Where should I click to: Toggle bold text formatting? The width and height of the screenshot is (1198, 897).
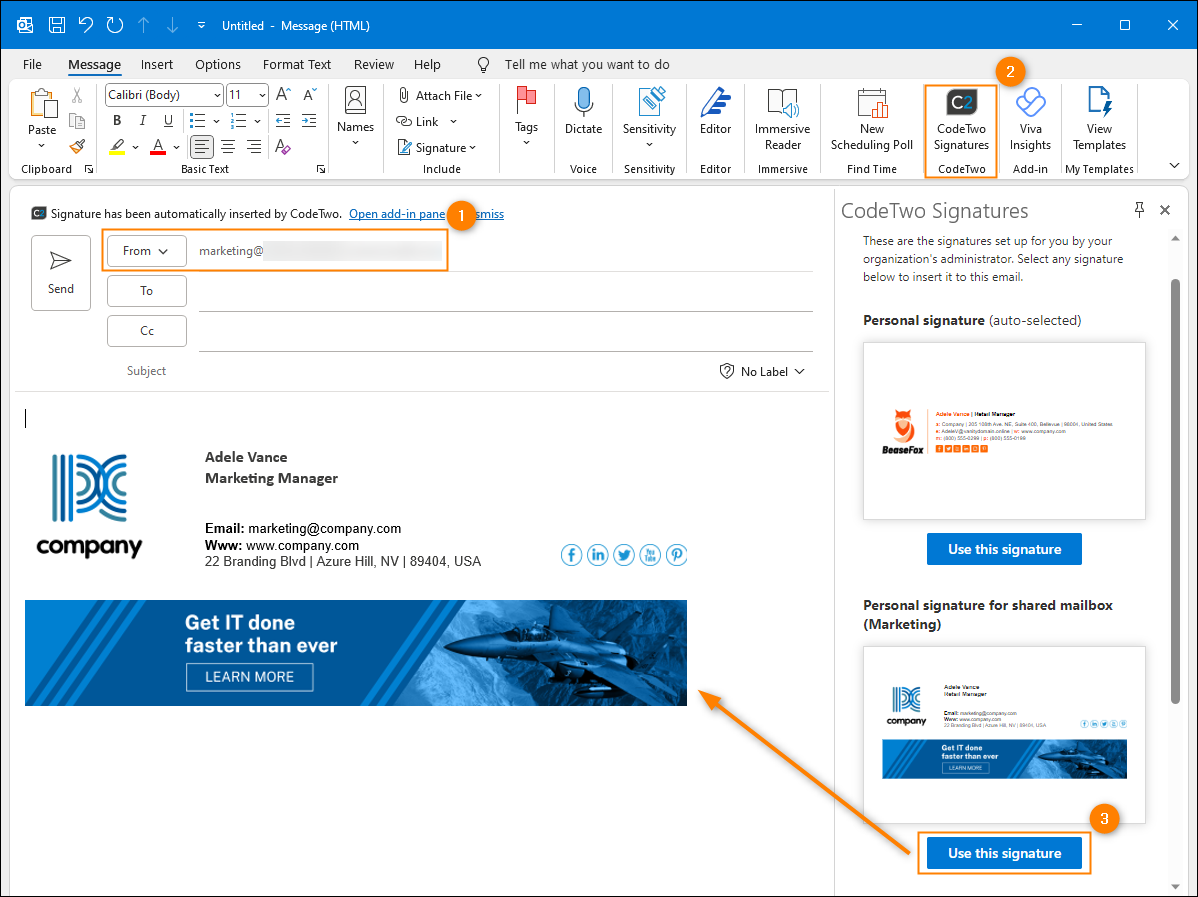(x=117, y=119)
